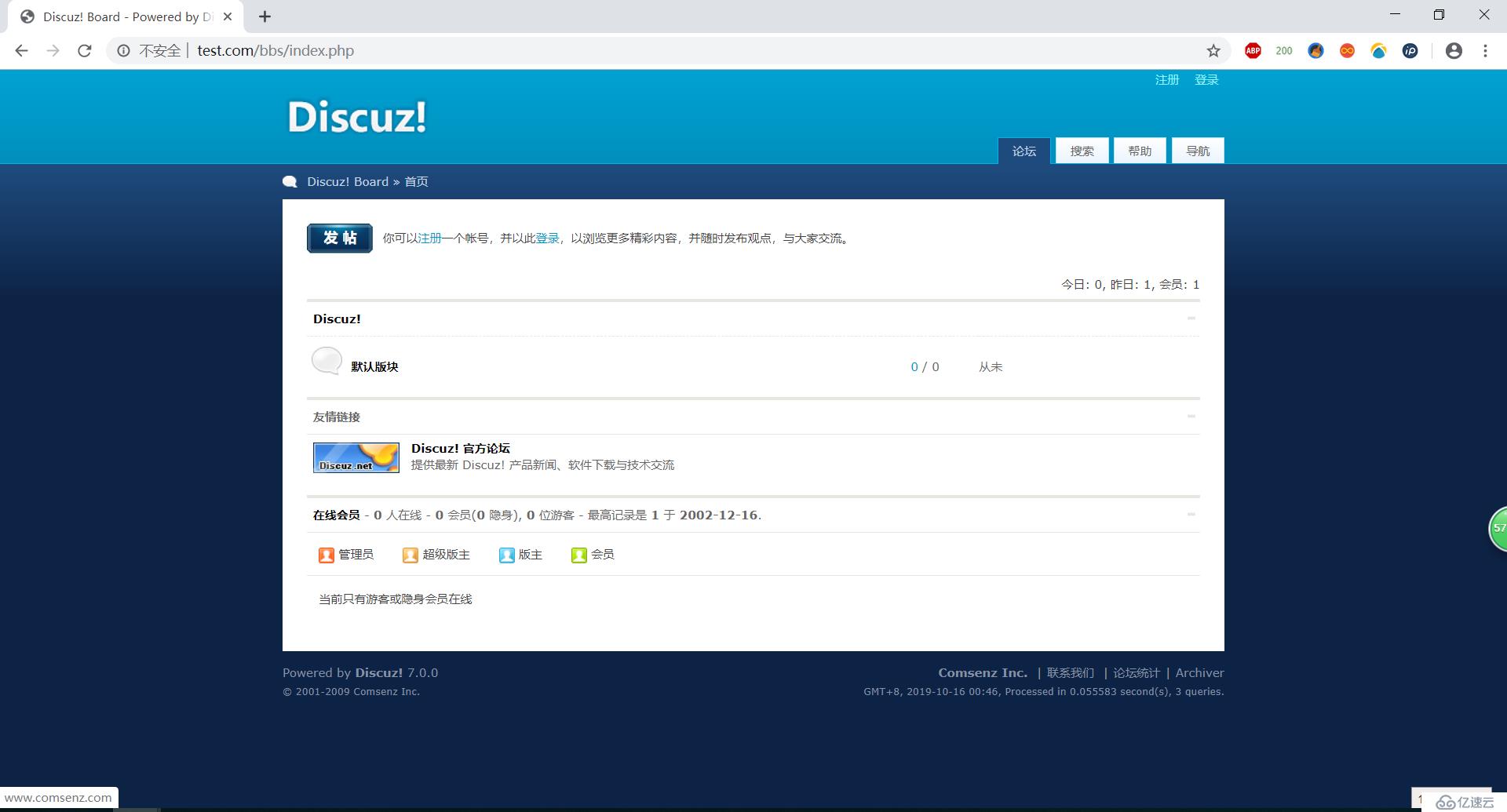Viewport: 1507px width, 812px height.
Task: Open the Chrome three-dot menu
Action: point(1485,51)
